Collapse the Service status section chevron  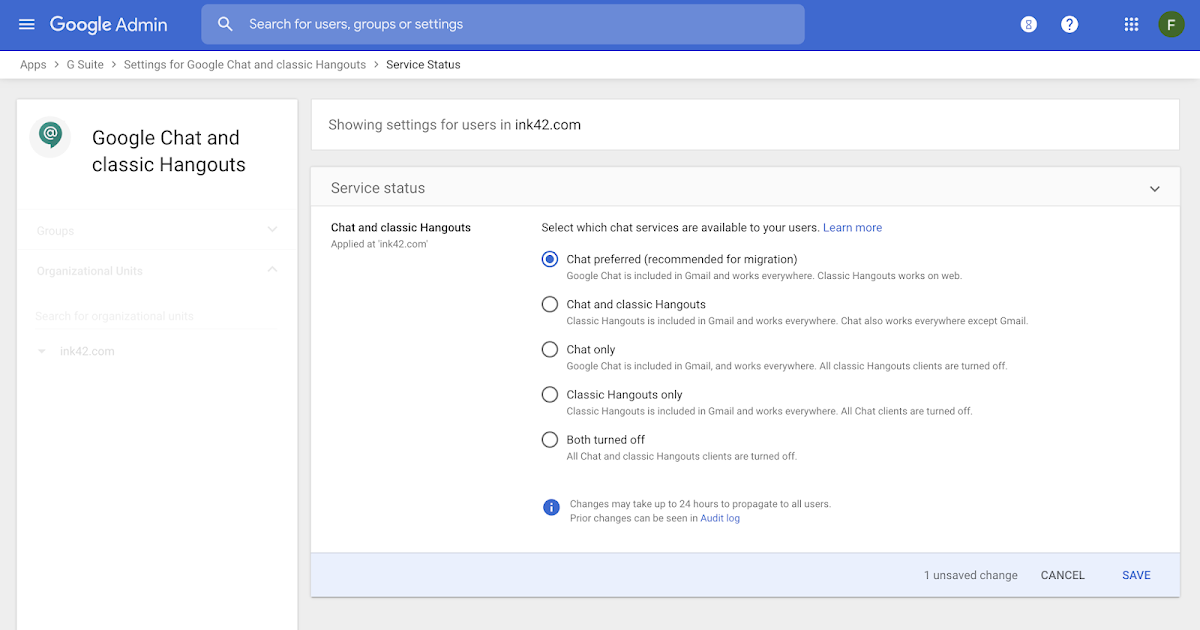1154,188
